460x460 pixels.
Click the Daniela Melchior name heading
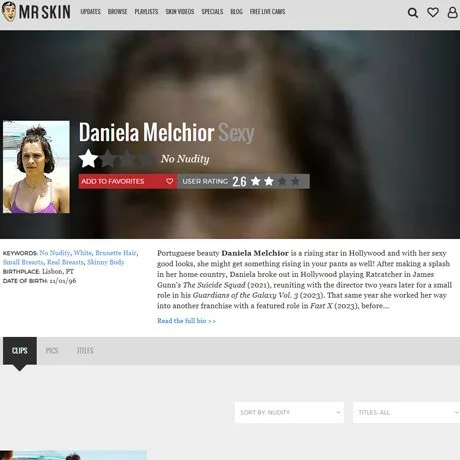point(146,132)
